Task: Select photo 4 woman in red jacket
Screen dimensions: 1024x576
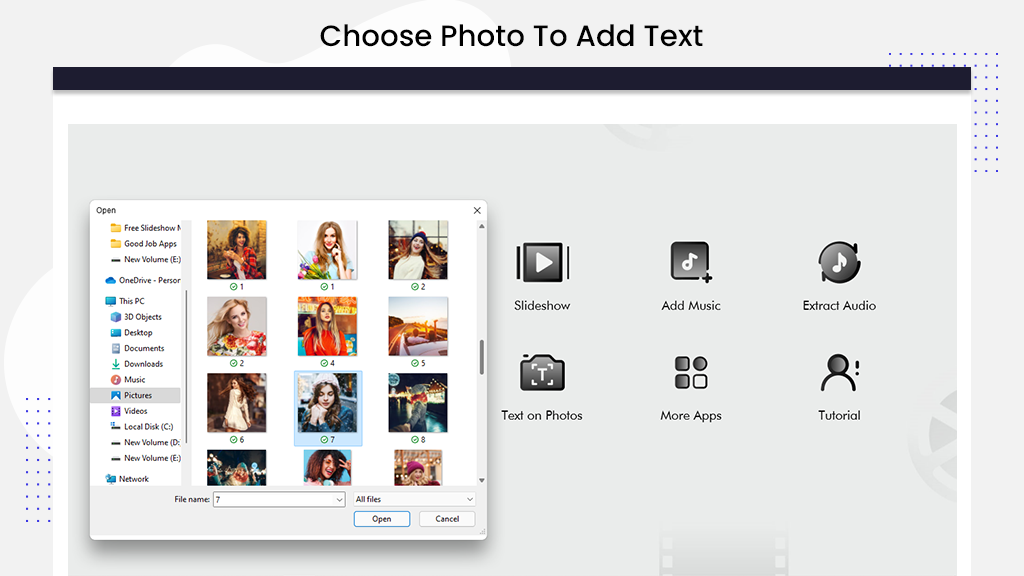Action: click(327, 327)
